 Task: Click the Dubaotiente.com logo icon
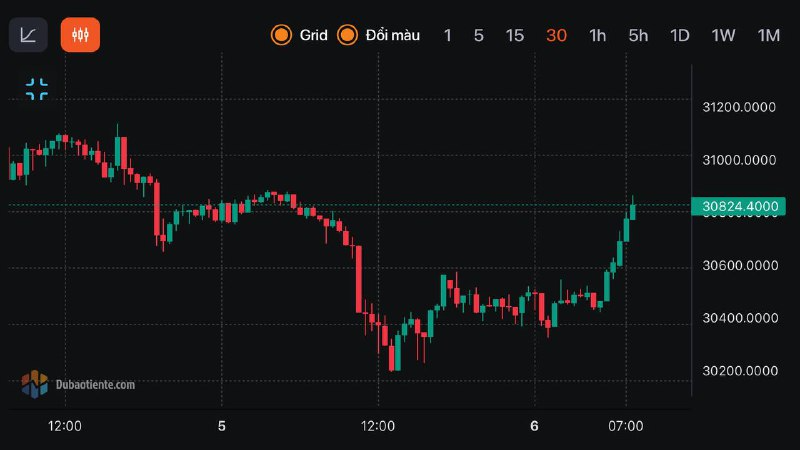[x=35, y=382]
